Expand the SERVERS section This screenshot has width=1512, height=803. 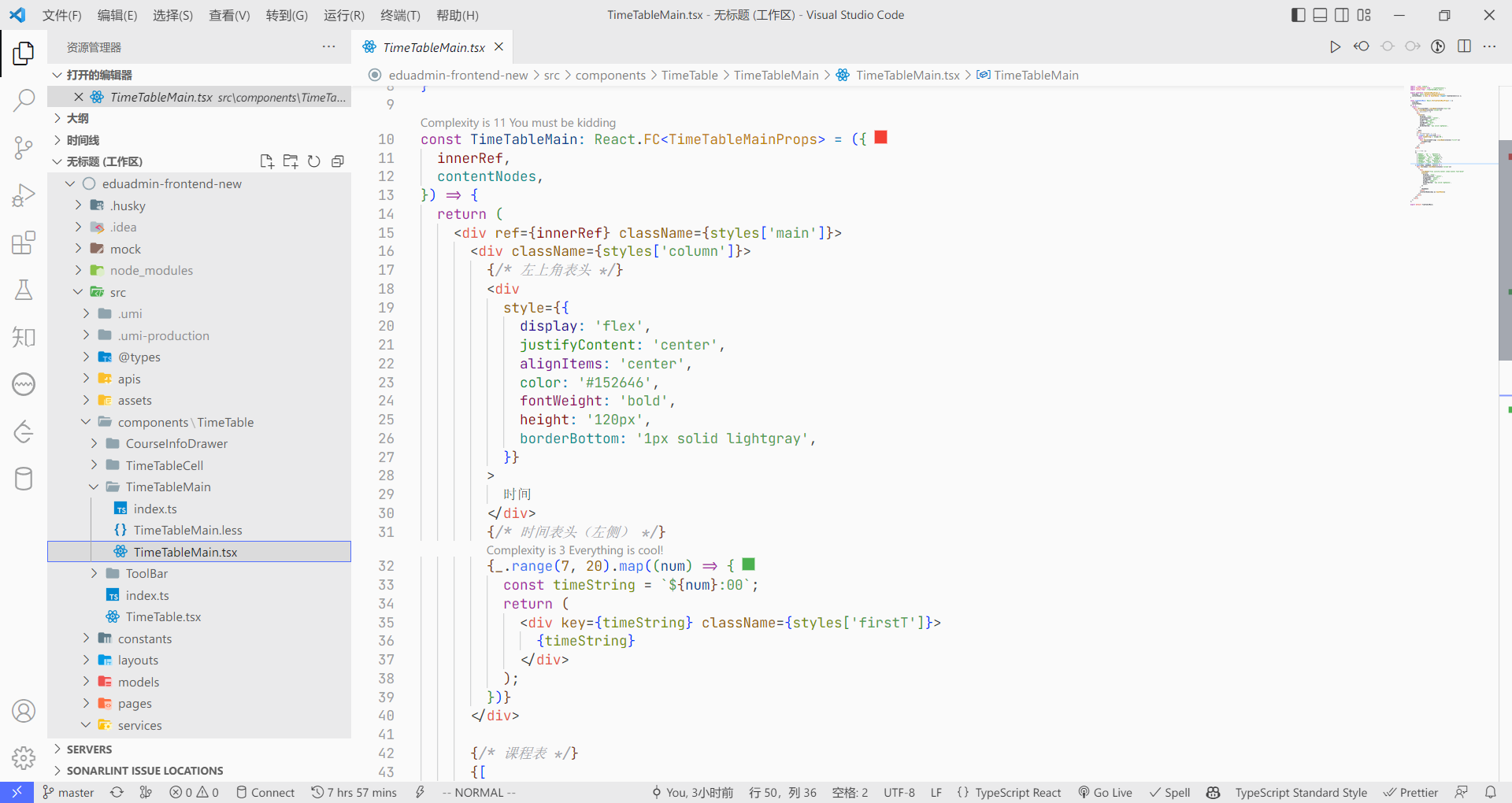pos(199,749)
